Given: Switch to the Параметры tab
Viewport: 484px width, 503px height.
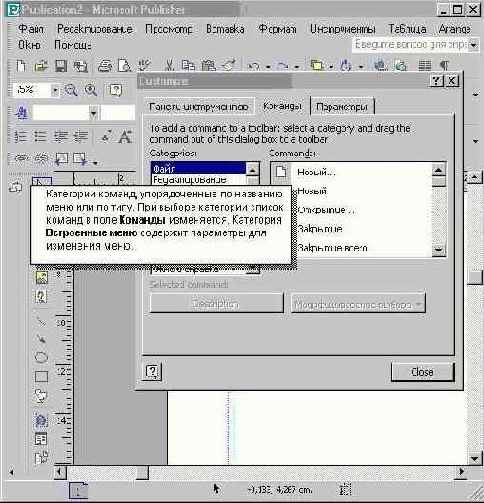Looking at the screenshot, I should 342,107.
